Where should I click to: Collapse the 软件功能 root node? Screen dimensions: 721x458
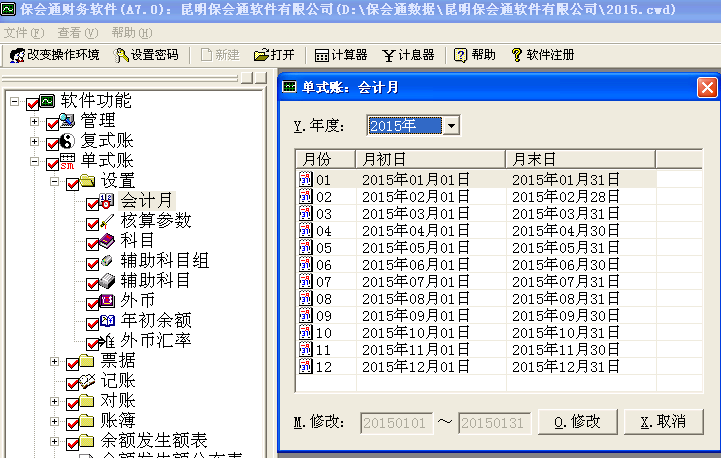click(x=15, y=101)
